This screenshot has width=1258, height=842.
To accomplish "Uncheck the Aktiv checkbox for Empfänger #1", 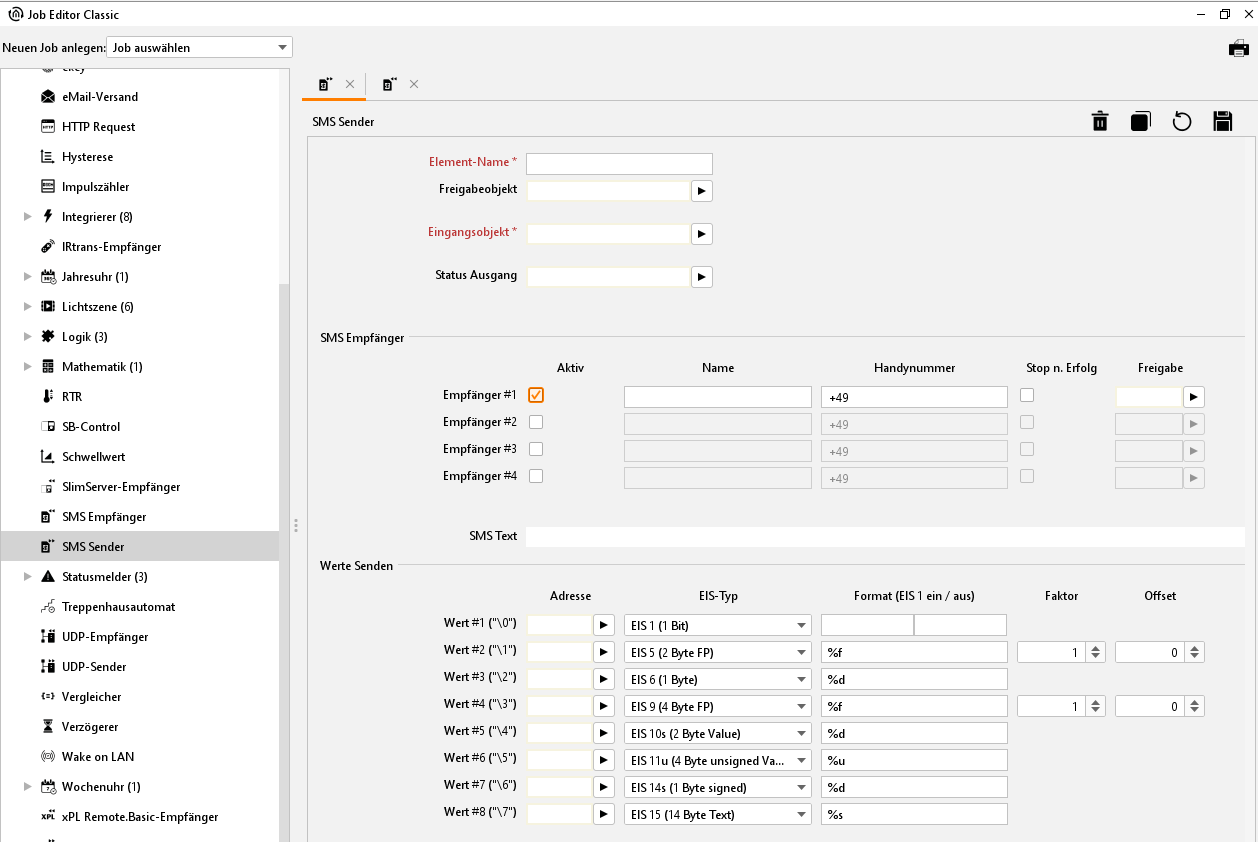I will pyautogui.click(x=536, y=395).
